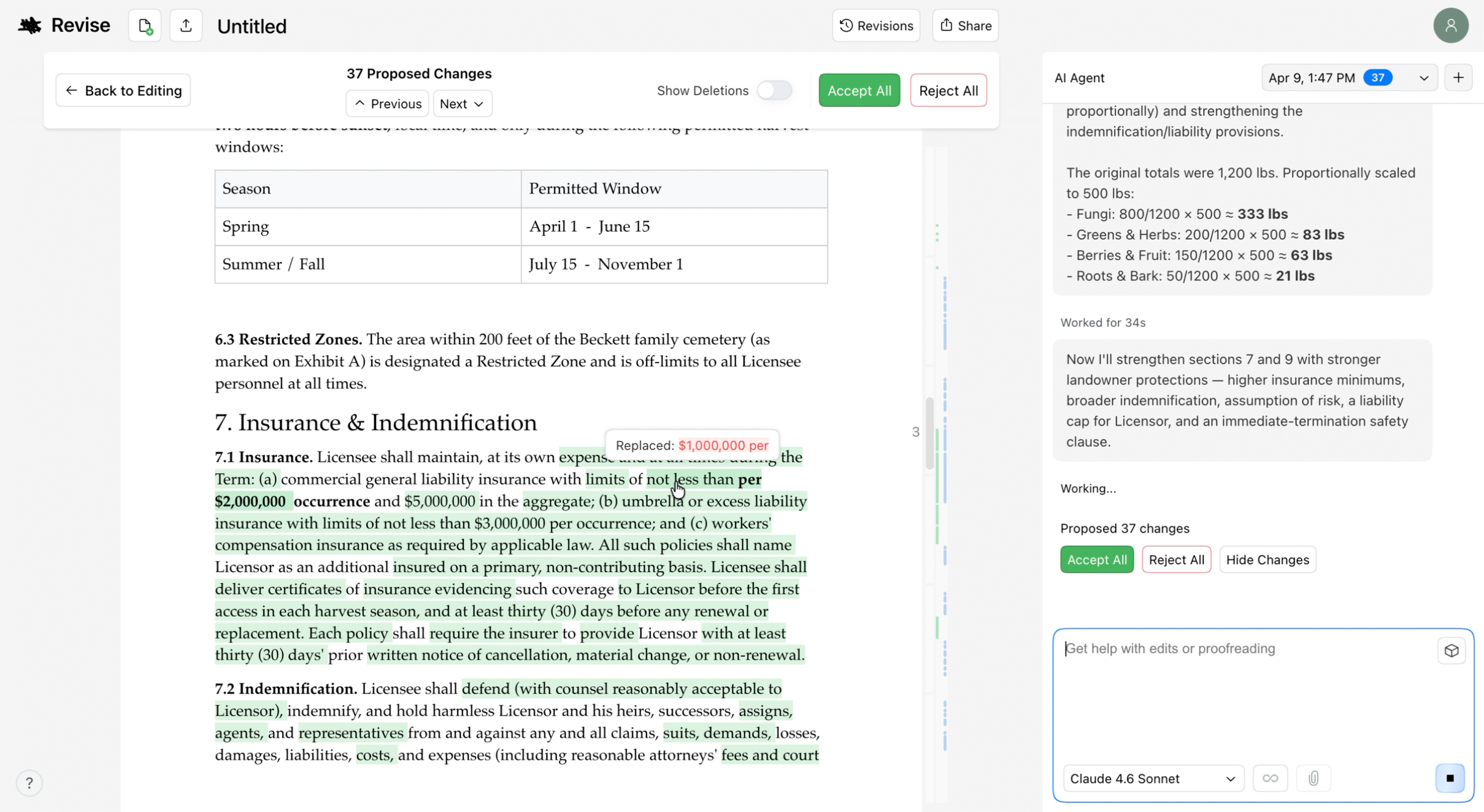Go to the Next proposed change
The image size is (1484, 812).
coord(462,104)
